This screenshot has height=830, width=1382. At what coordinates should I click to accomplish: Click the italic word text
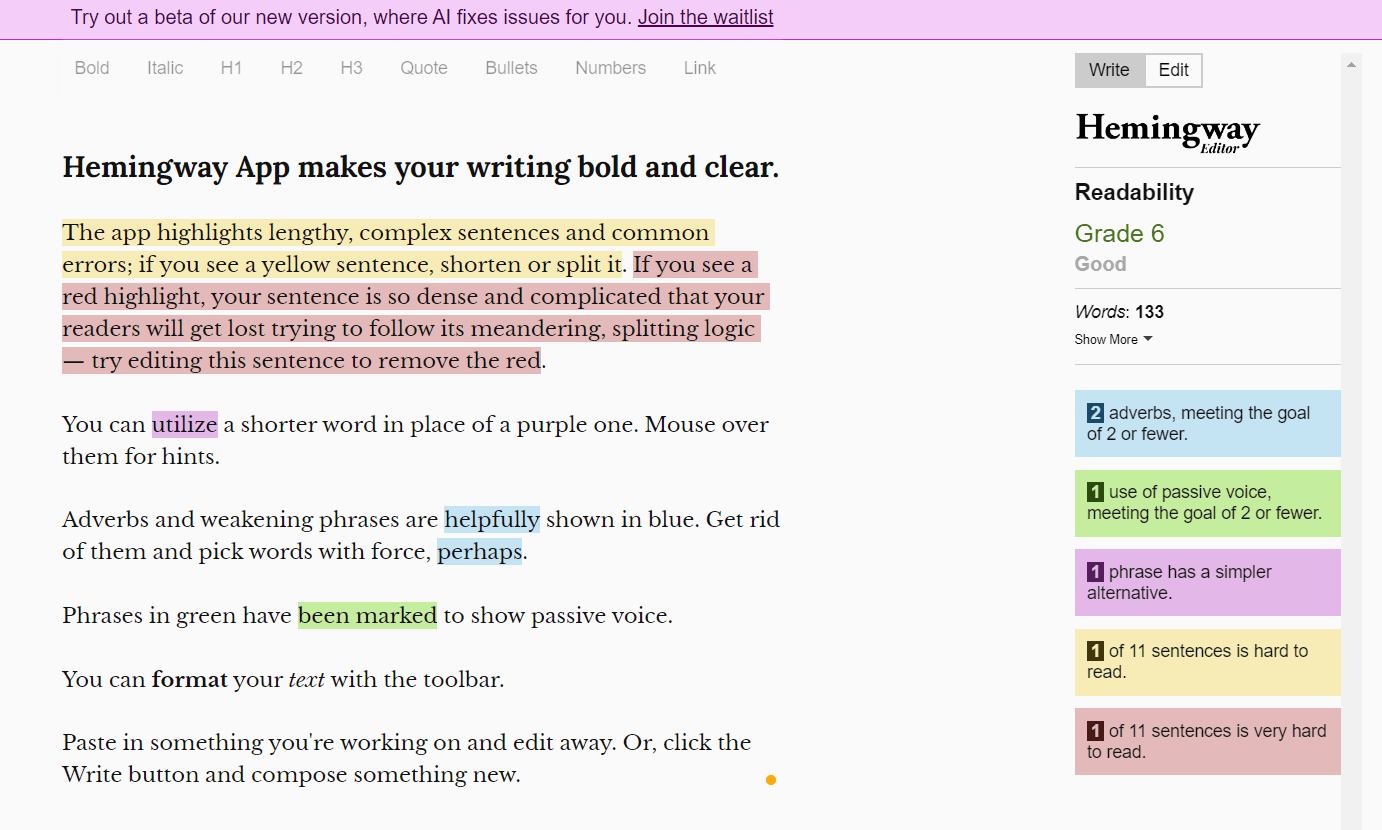point(306,680)
